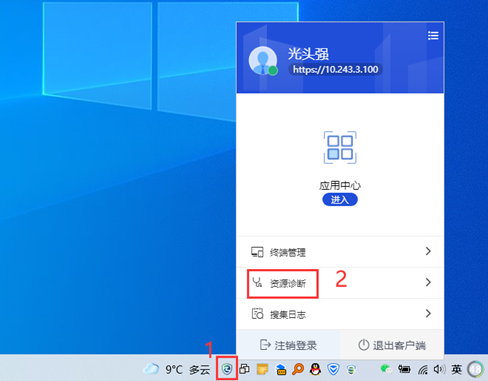
Task: Open the WeChat tray icon
Action: (386, 369)
